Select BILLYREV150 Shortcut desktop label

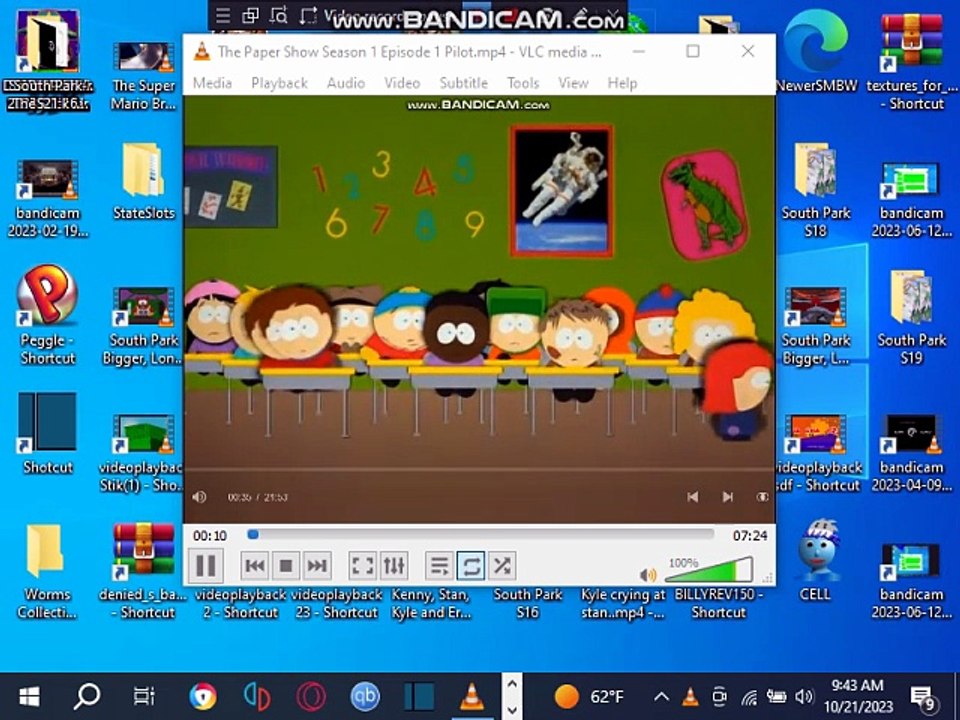pyautogui.click(x=719, y=602)
